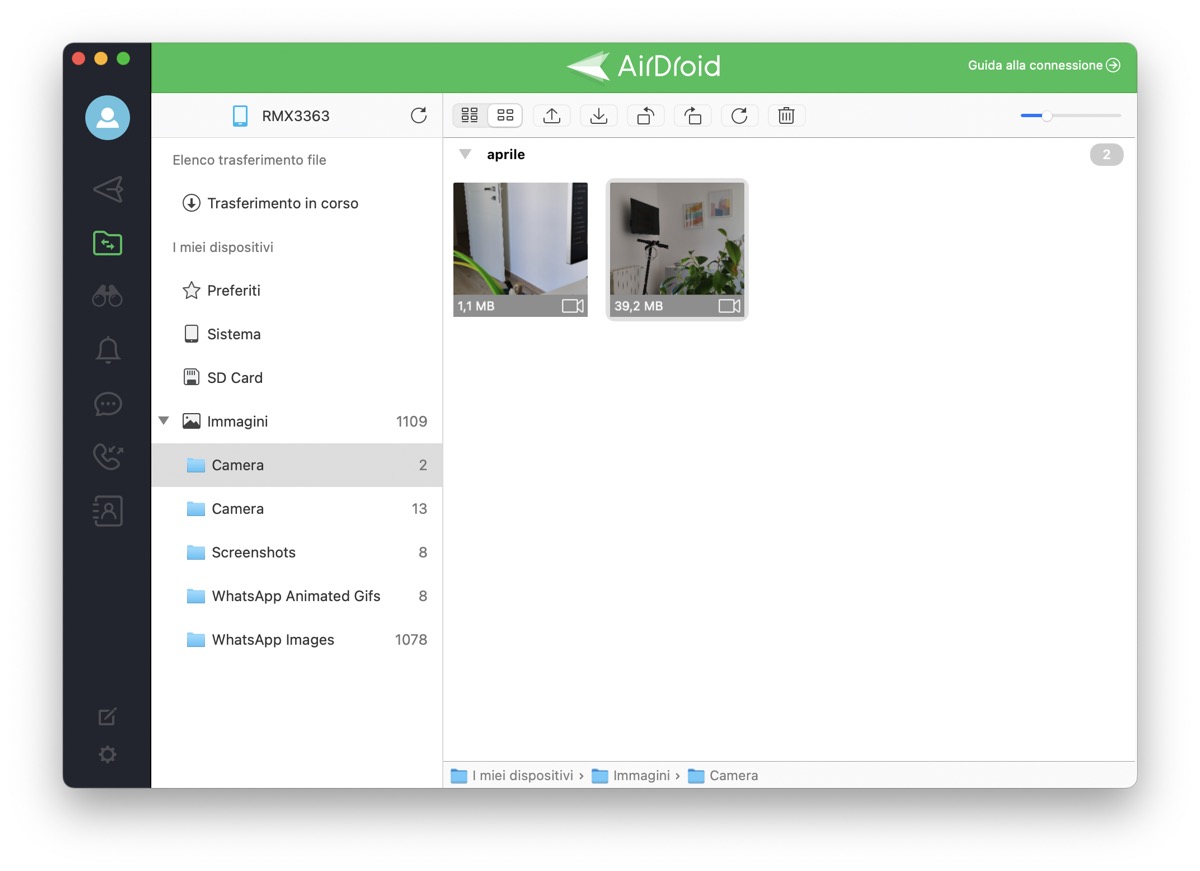Open the AirDroid transfer (paper plane) icon
1200x871 pixels.
click(x=107, y=189)
